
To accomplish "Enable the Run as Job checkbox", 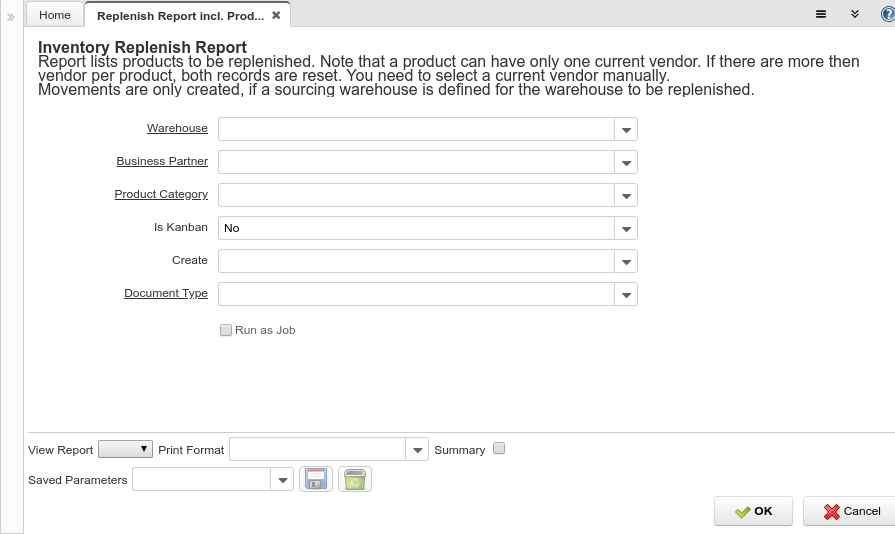I will click(x=226, y=330).
